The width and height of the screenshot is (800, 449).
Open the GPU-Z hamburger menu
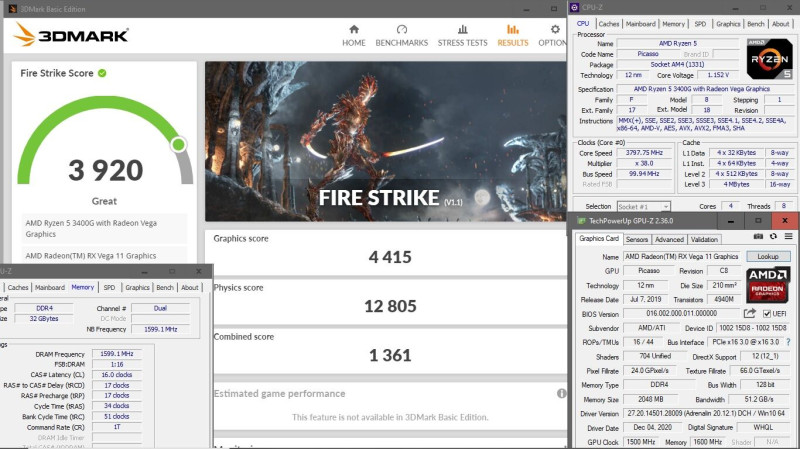pyautogui.click(x=788, y=236)
